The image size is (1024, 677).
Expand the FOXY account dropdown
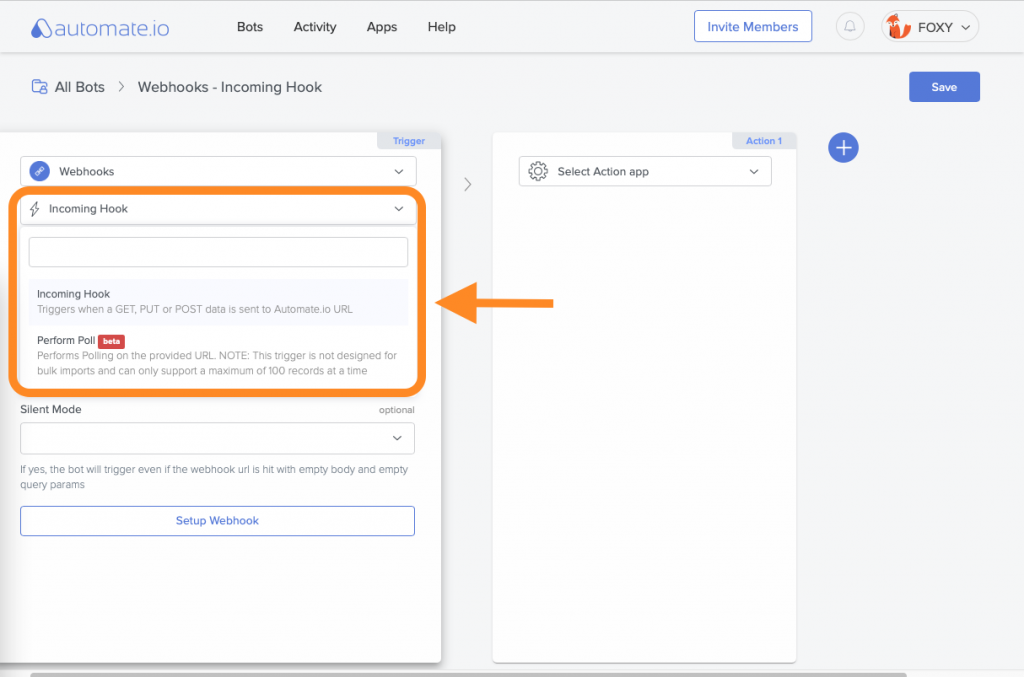coord(965,27)
